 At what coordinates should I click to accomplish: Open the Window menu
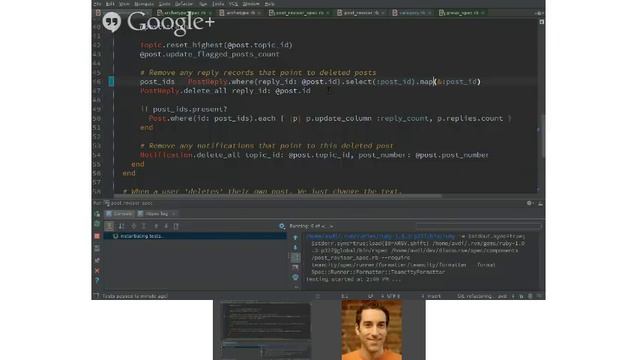tap(251, 4)
